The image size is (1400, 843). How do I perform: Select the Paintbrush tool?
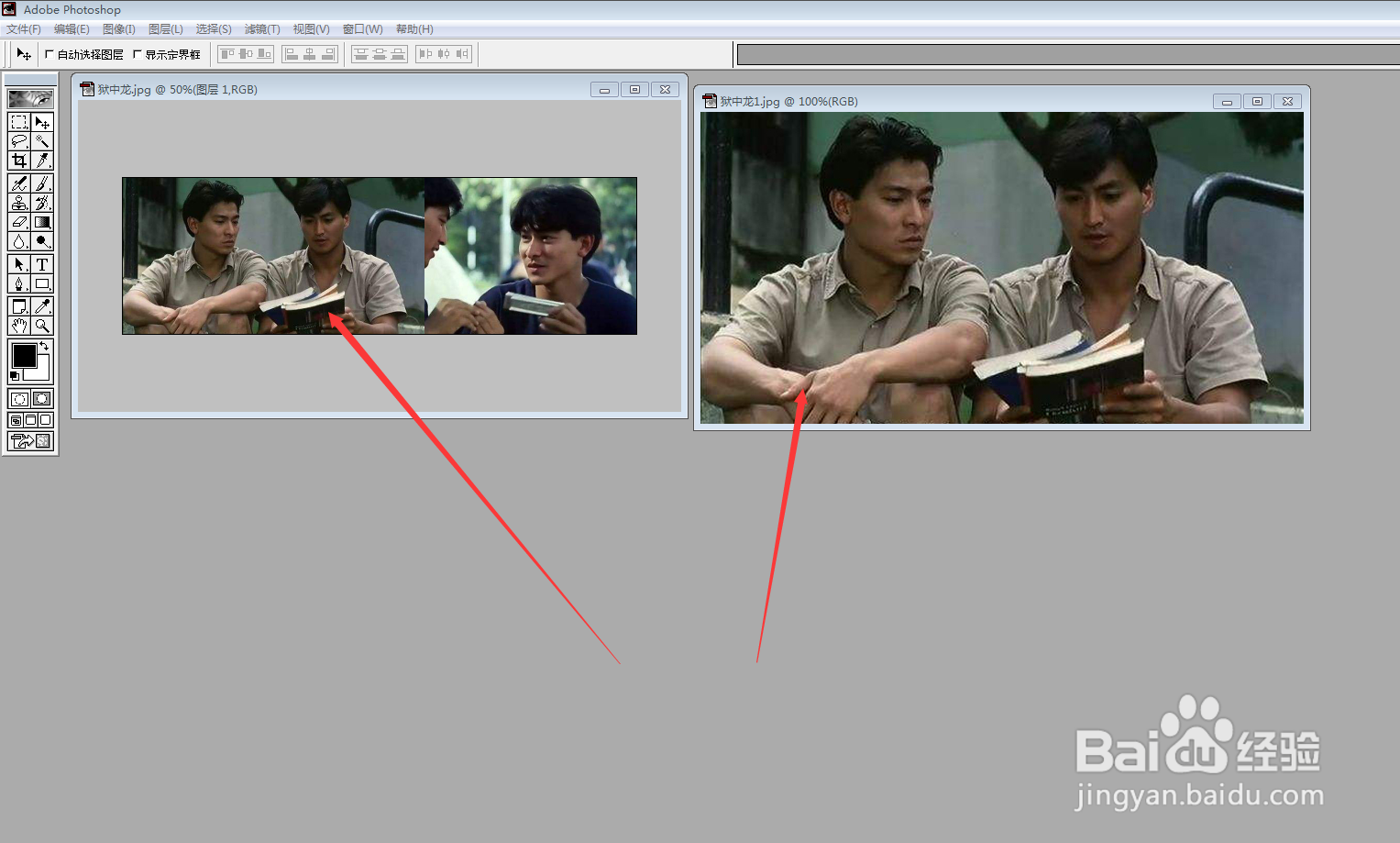click(x=42, y=183)
